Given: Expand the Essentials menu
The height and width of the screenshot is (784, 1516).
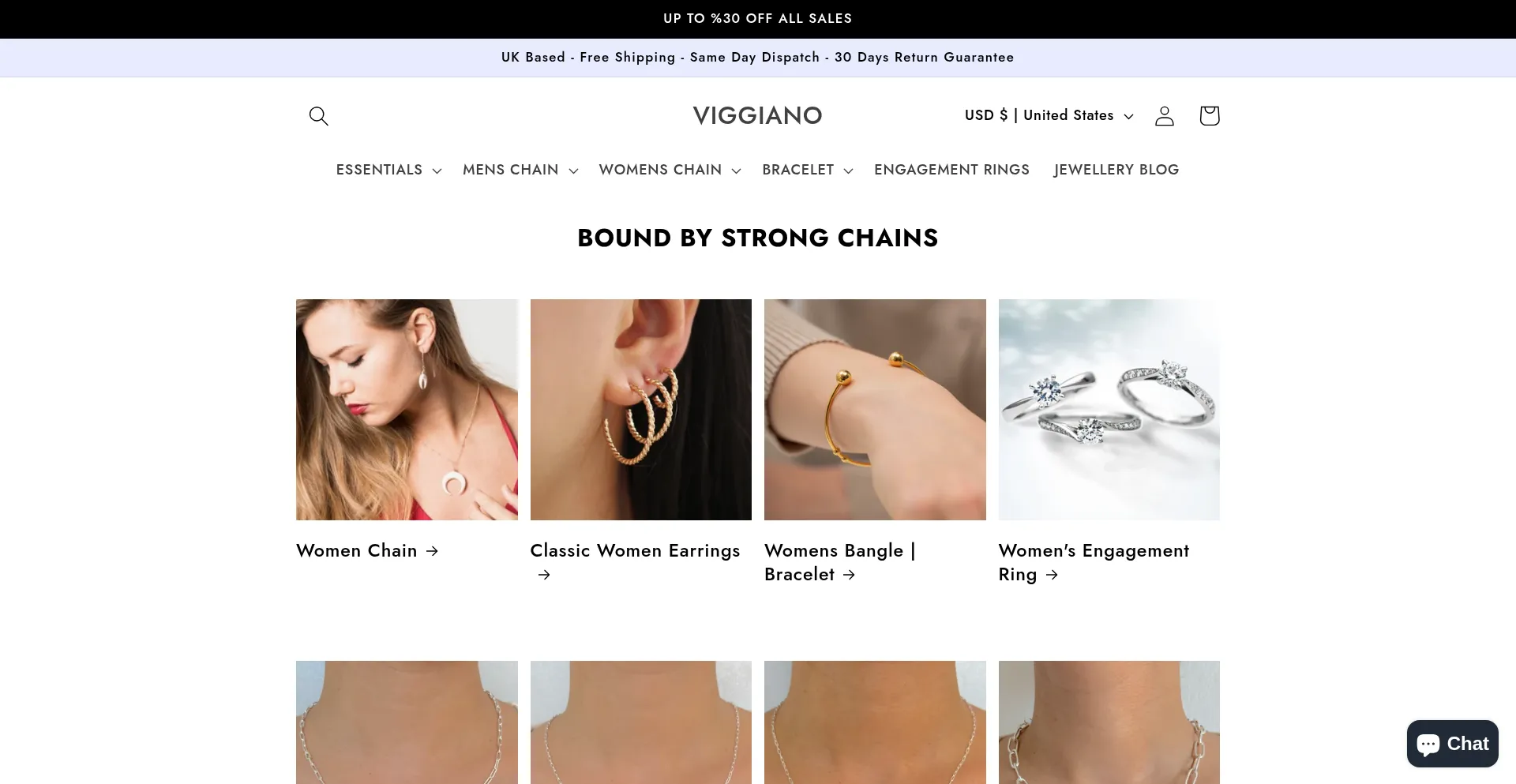Looking at the screenshot, I should [388, 170].
